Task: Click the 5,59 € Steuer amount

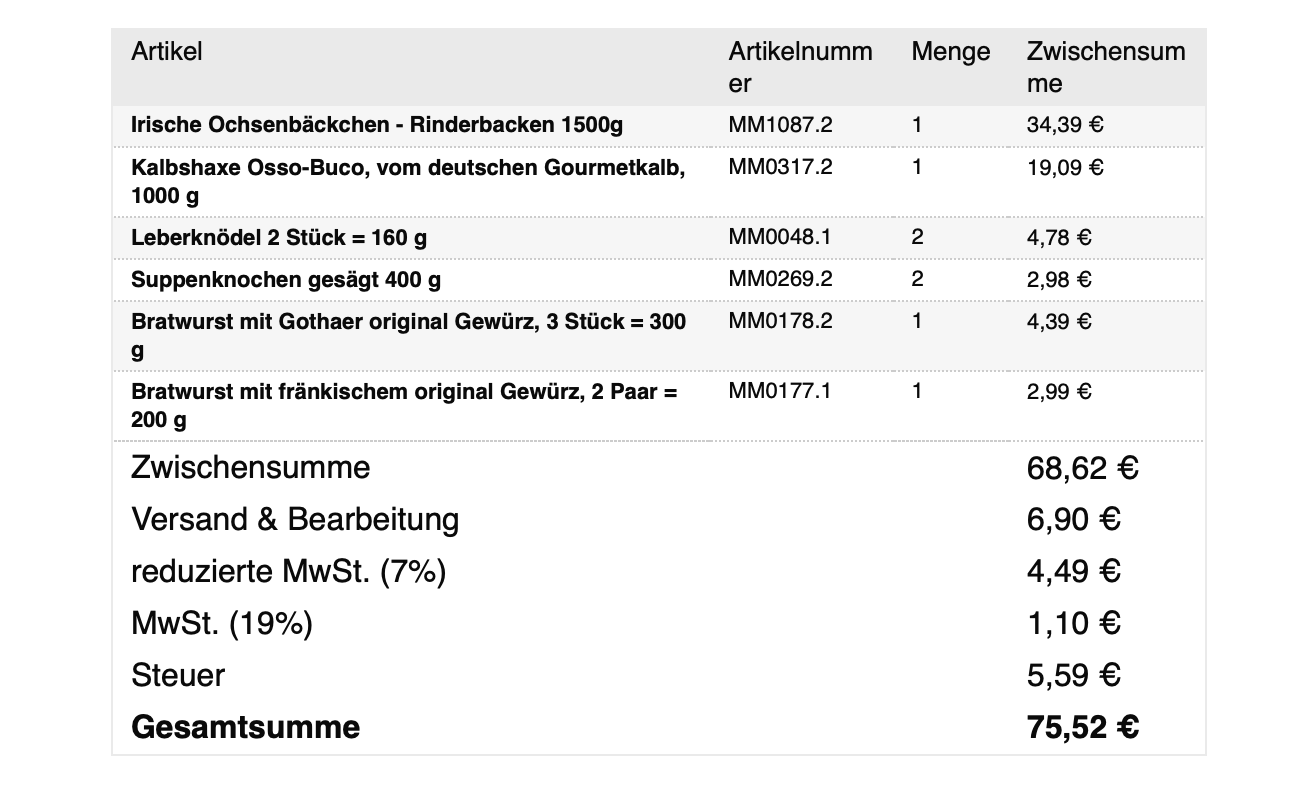Action: click(1073, 676)
